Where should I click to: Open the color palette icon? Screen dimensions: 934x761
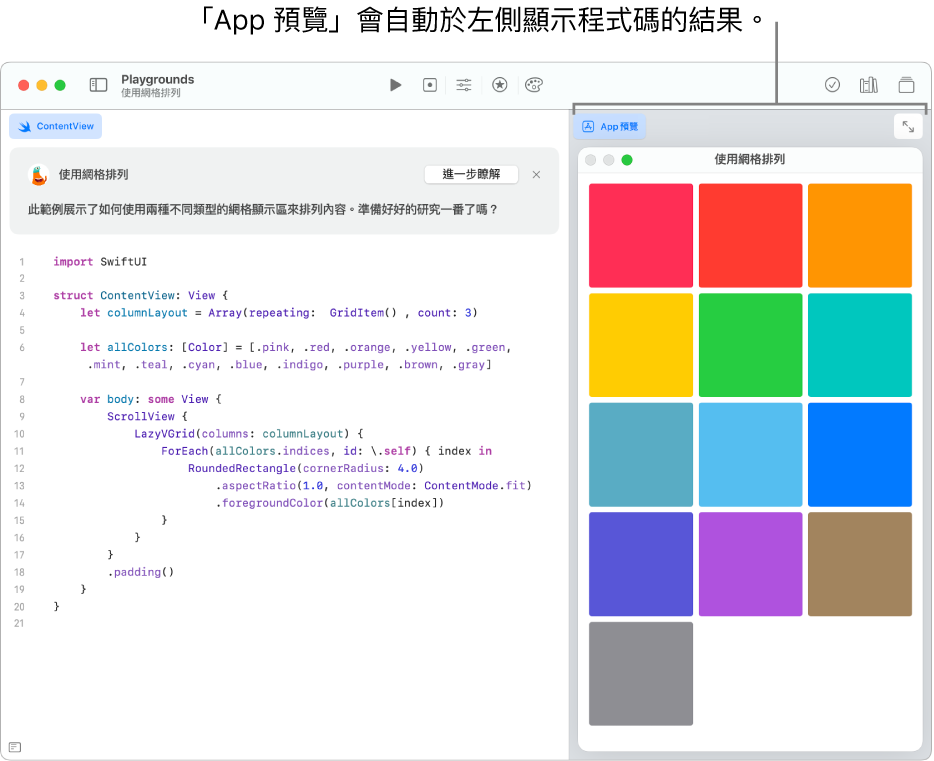(x=534, y=85)
